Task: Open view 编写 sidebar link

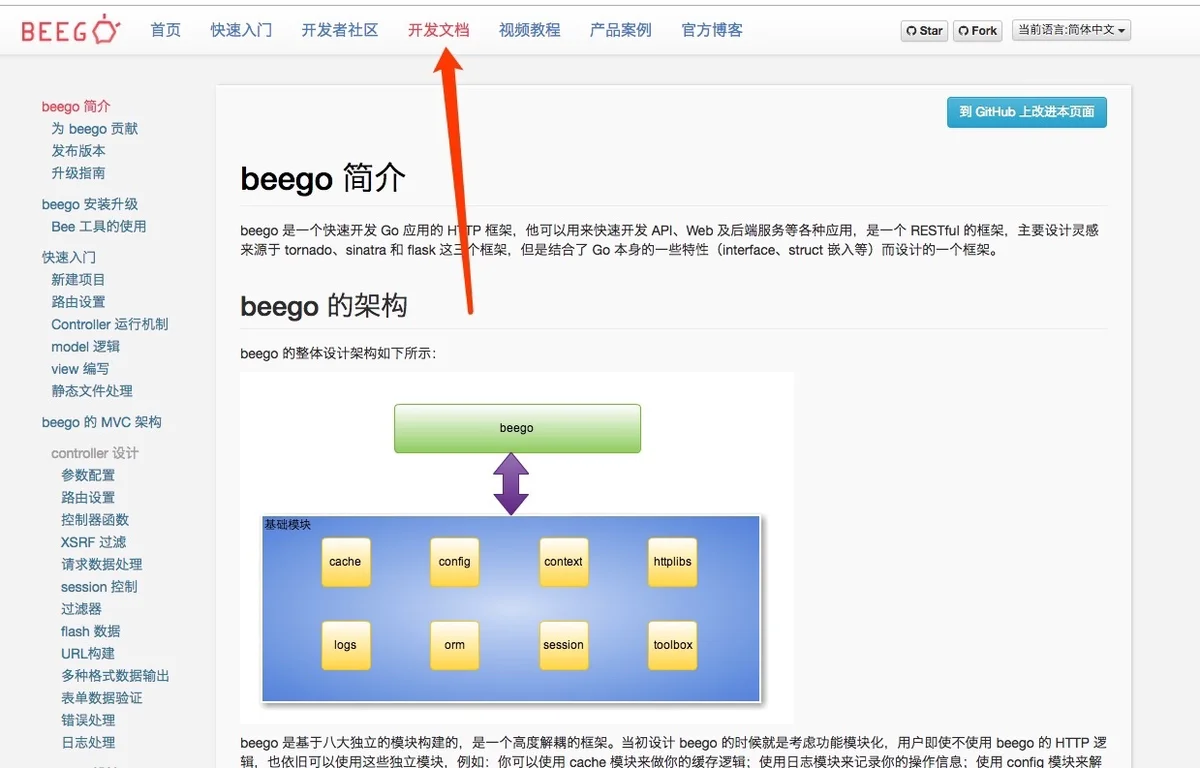Action: tap(81, 368)
